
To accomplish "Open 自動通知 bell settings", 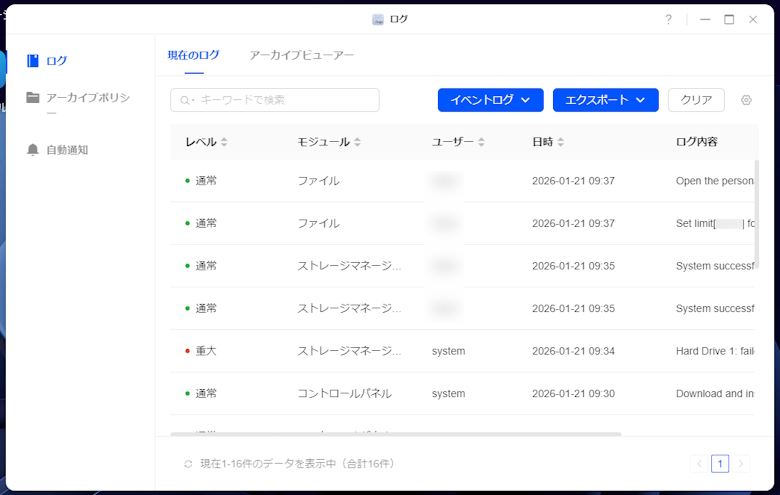I will (66, 150).
